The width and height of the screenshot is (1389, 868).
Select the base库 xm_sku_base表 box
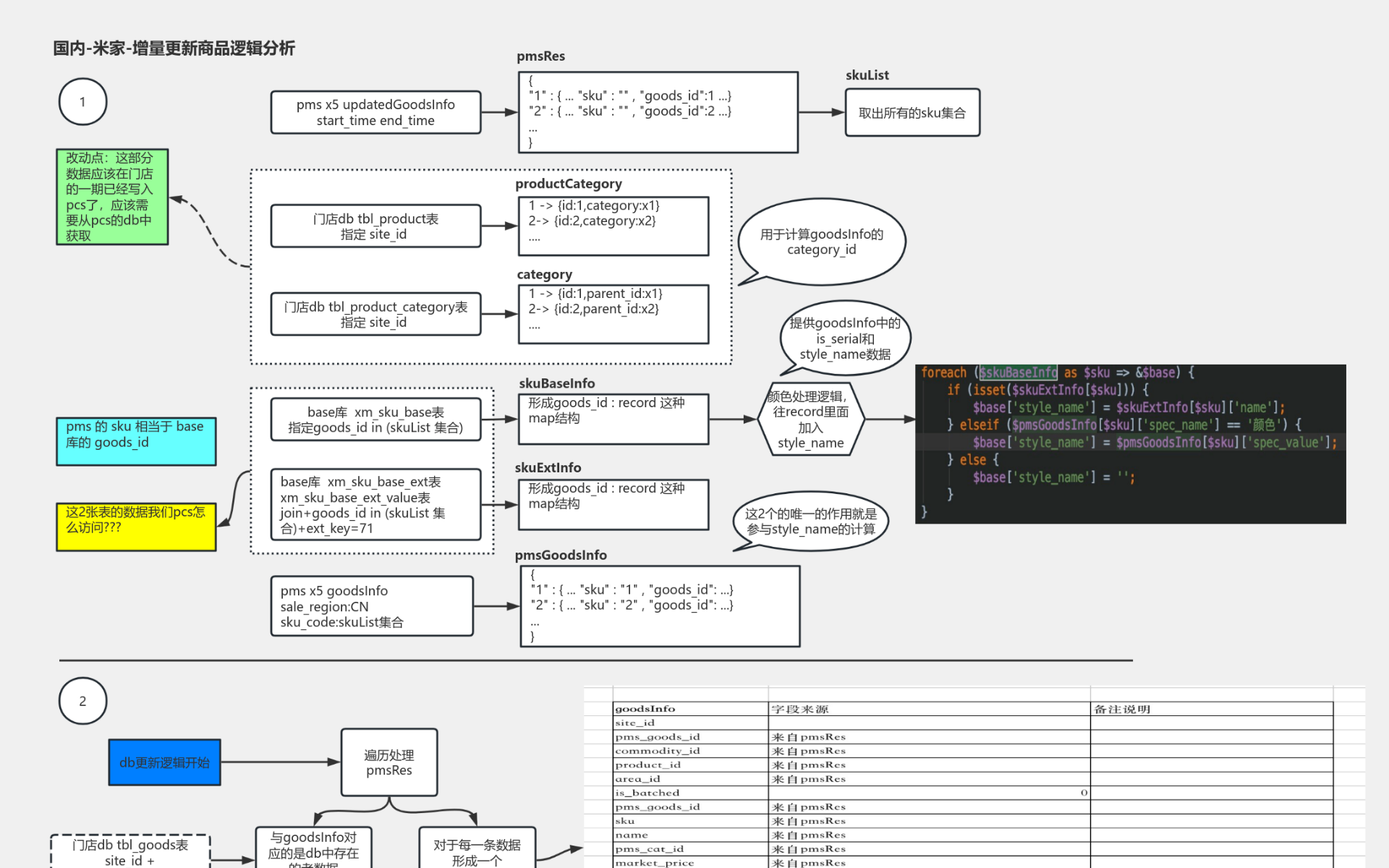(x=375, y=420)
